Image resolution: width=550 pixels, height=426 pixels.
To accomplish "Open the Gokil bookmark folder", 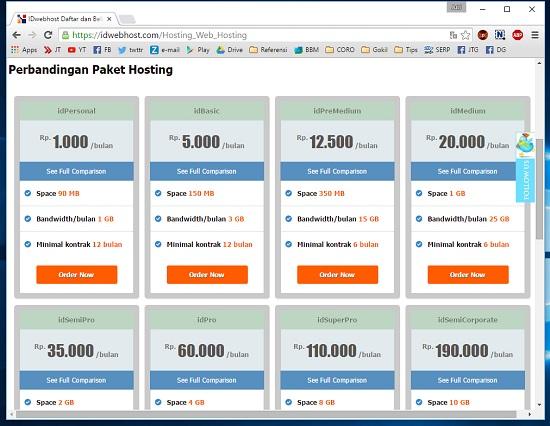I will 374,50.
